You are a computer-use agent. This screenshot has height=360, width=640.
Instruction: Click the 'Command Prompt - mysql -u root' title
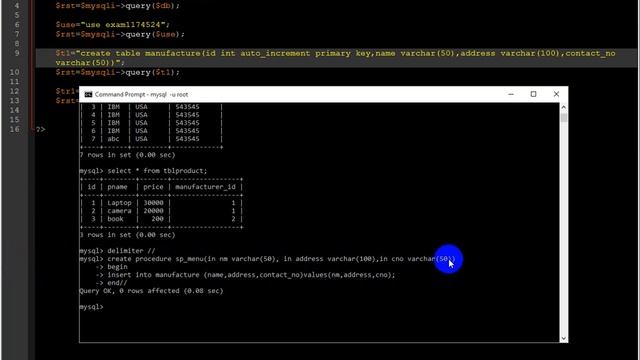click(x=141, y=94)
